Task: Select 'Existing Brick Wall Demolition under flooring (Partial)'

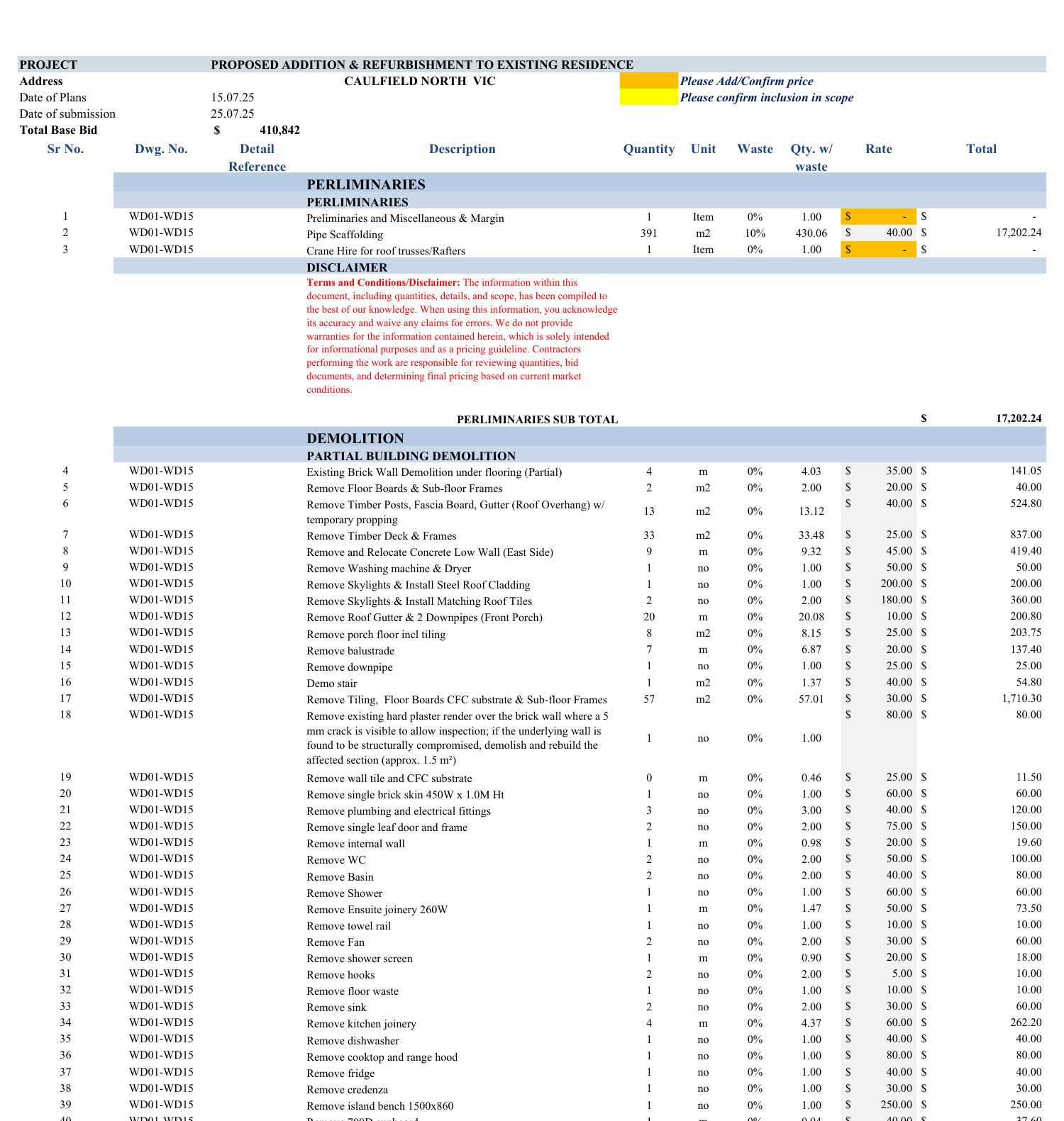Action: [x=434, y=472]
